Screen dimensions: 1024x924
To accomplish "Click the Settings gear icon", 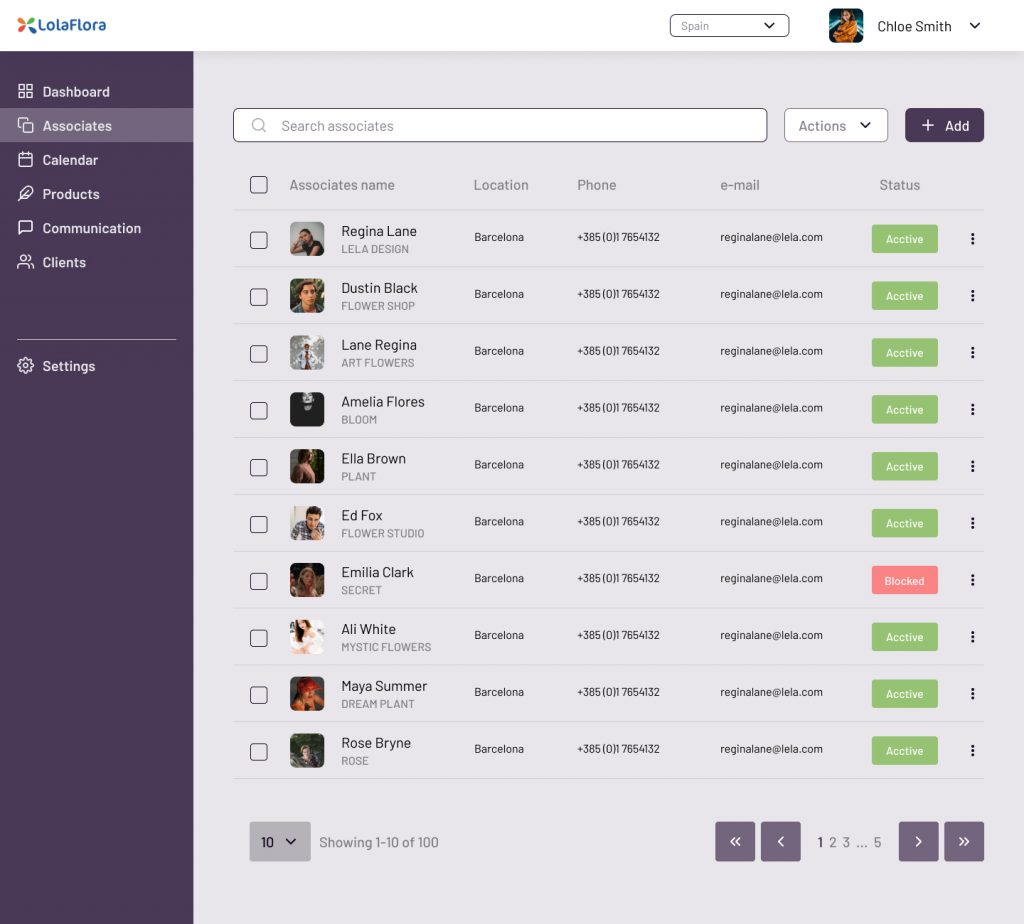I will point(26,366).
